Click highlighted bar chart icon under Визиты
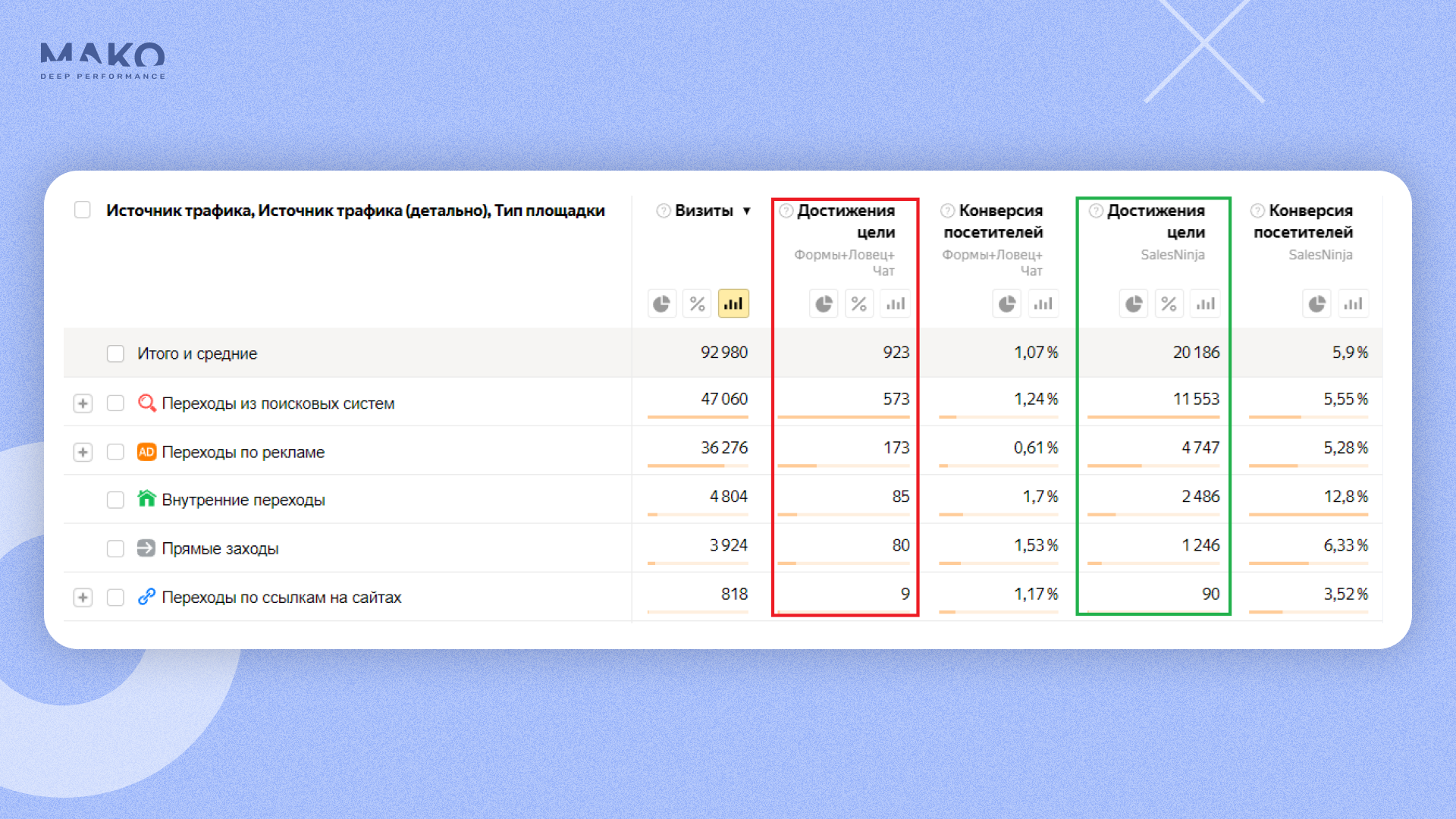Viewport: 1456px width, 819px height. [733, 304]
